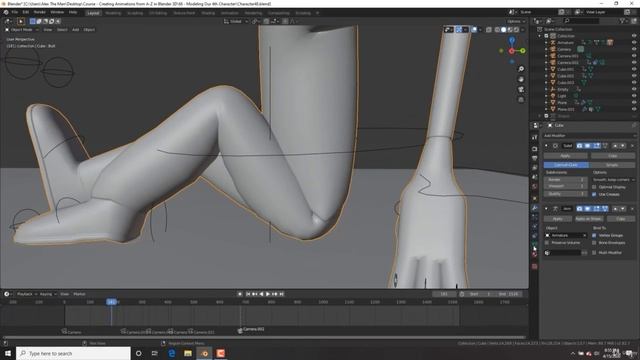Click the outliner search field
The image size is (640, 360).
581,21
